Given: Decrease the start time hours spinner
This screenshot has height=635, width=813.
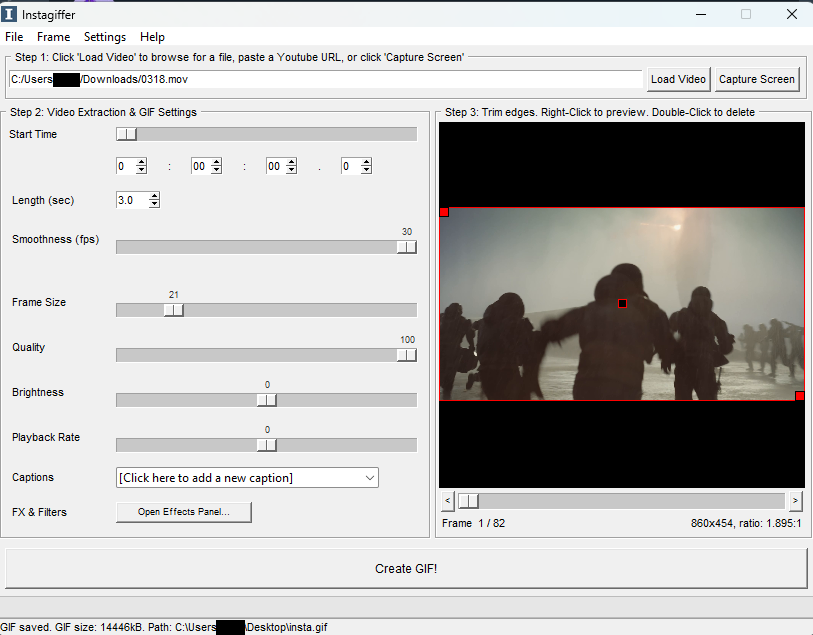Looking at the screenshot, I should point(142,170).
